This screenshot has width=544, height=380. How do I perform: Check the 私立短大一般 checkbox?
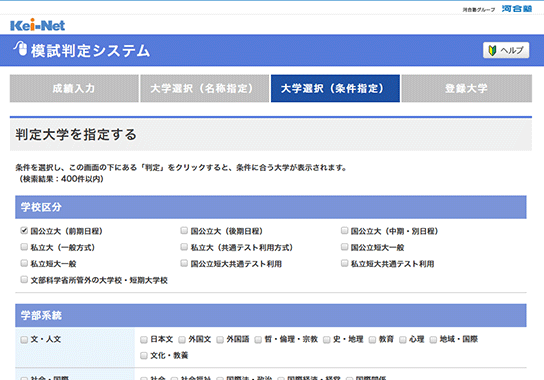[x=24, y=263]
